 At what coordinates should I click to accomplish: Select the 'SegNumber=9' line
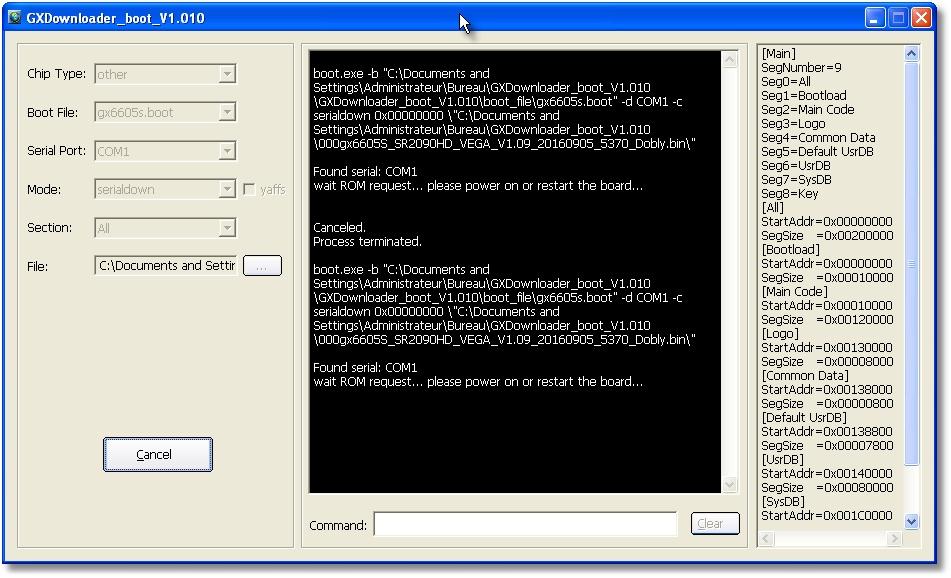[801, 67]
